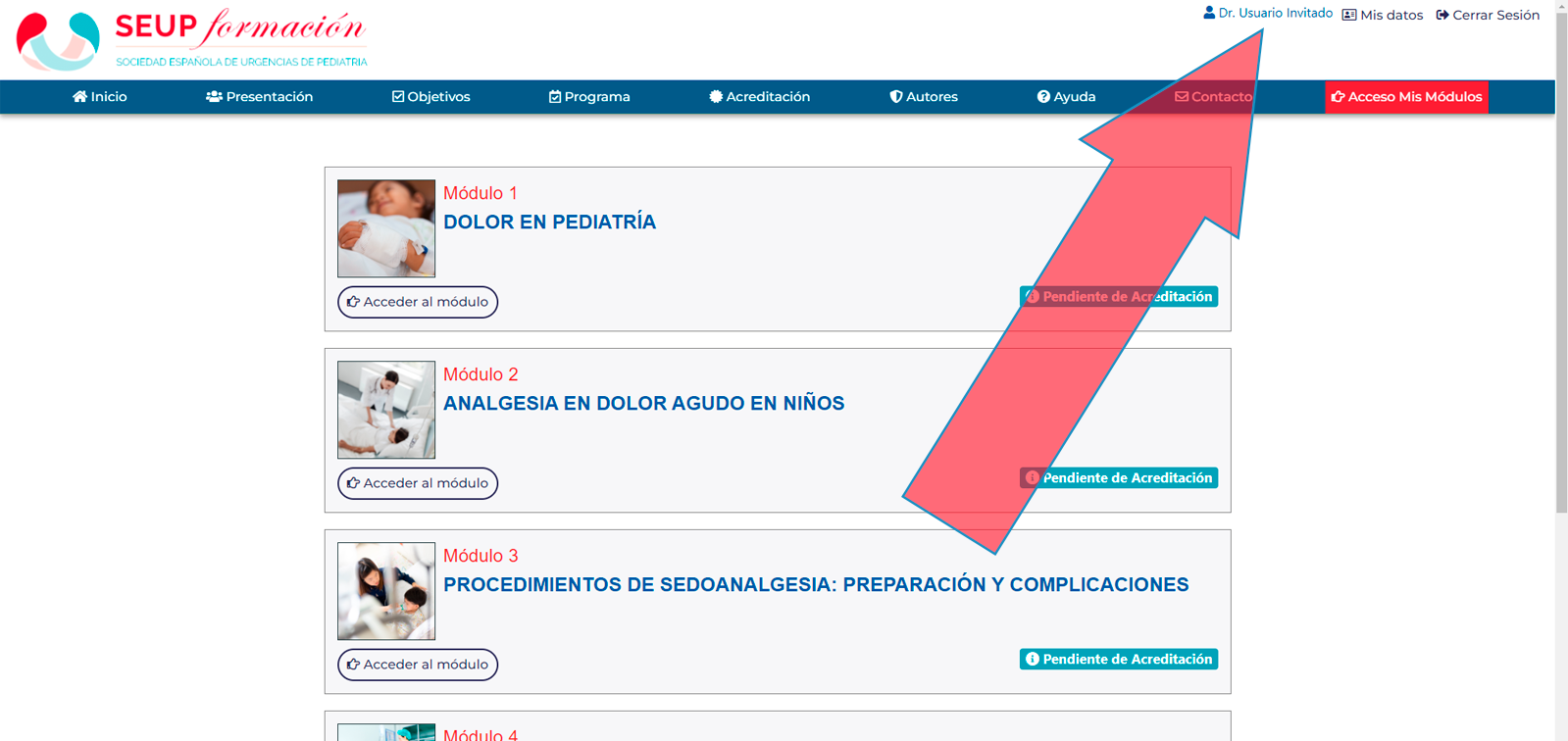Click the house icon beside Inicio
Viewport: 1568px width, 741px height.
pyautogui.click(x=79, y=97)
